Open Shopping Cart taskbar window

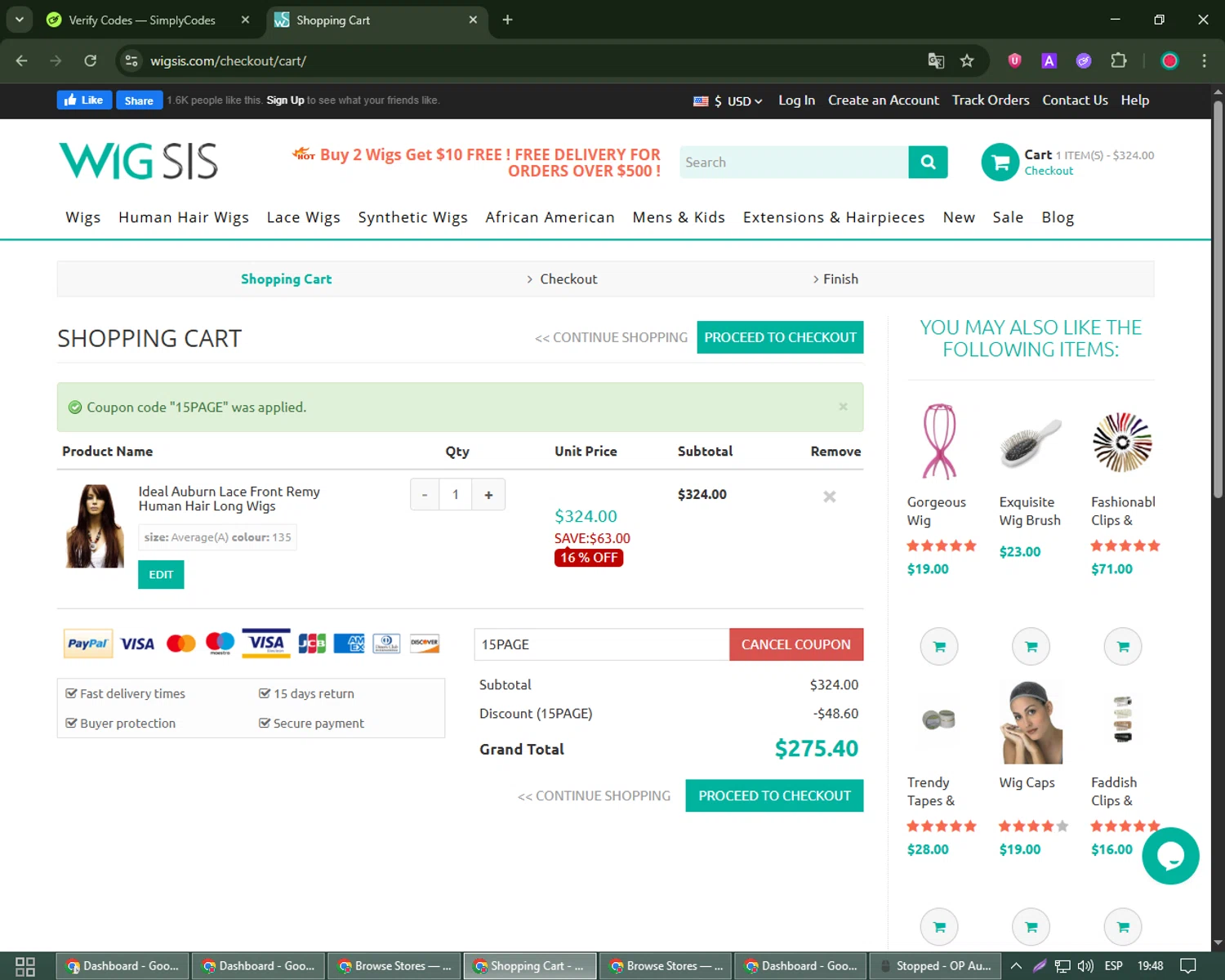pos(529,966)
